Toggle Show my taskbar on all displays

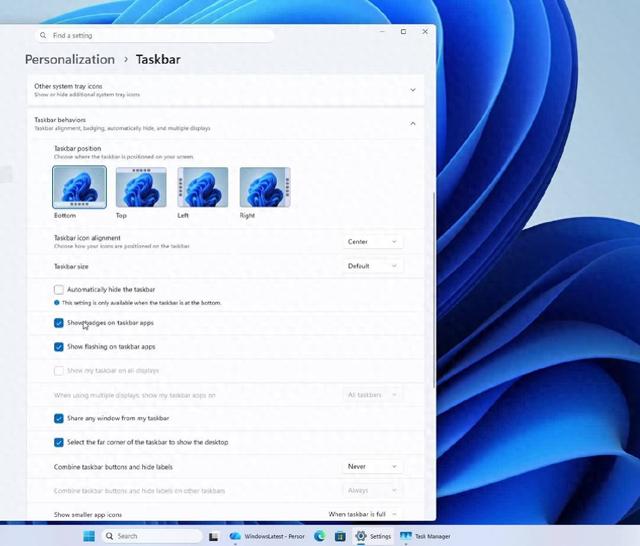click(x=59, y=371)
